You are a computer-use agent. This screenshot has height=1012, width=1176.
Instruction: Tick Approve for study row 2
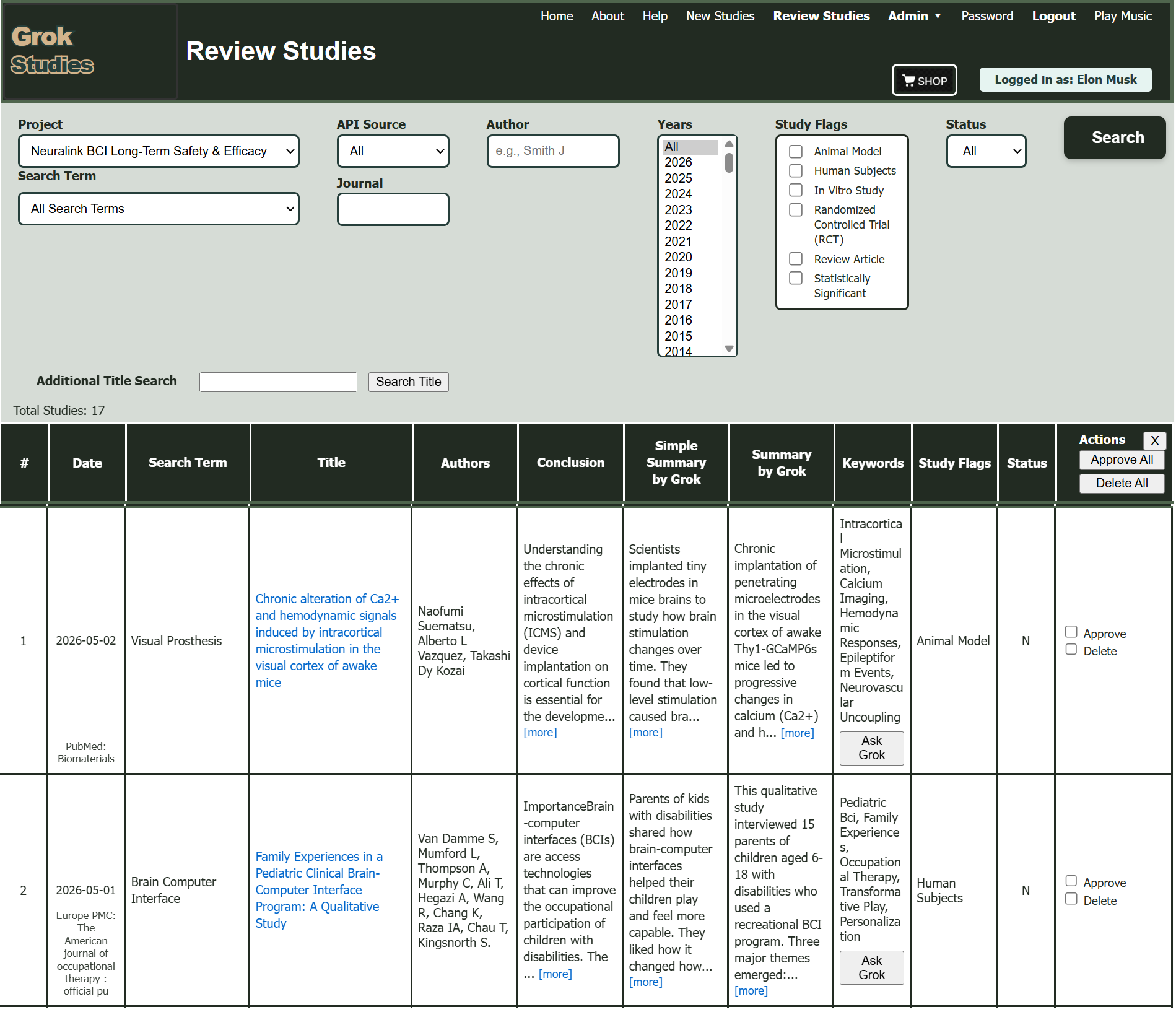pos(1071,881)
